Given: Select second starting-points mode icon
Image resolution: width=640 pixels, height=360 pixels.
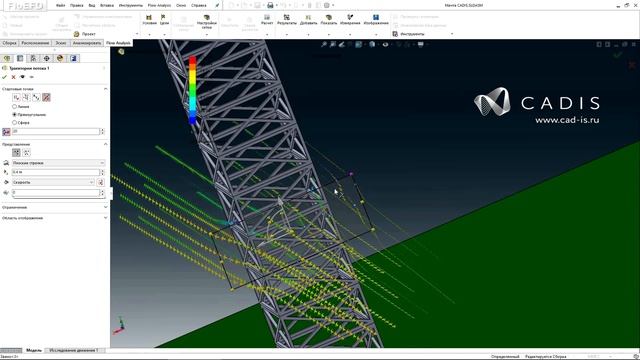Looking at the screenshot, I should pos(26,97).
